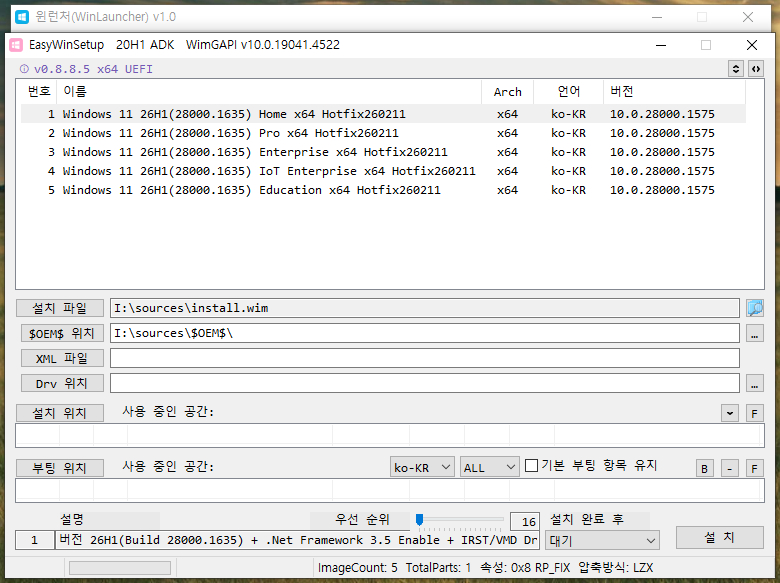Open the 설치 완료 후 대기 dropdown
The image size is (780, 583).
click(602, 540)
